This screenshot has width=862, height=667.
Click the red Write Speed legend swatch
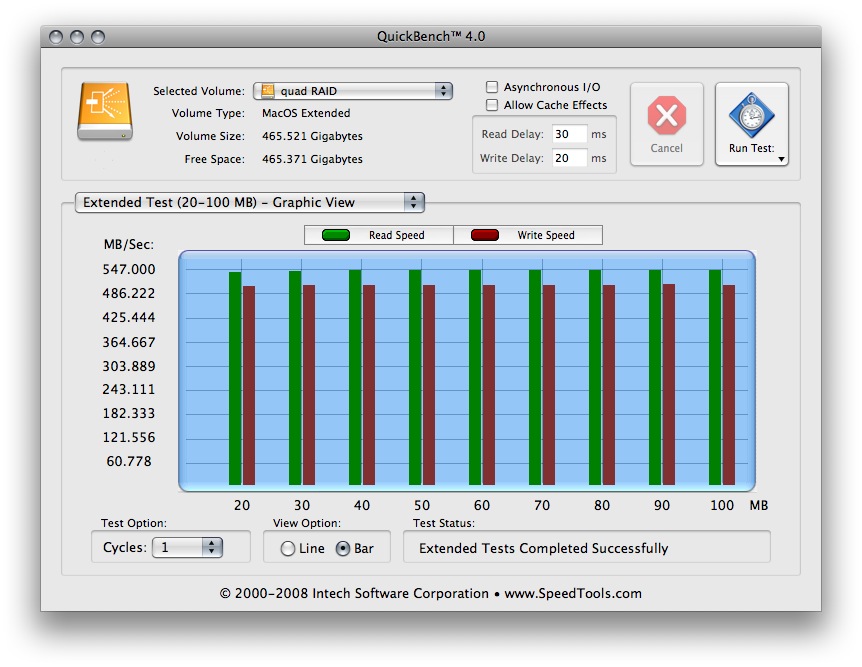pos(485,236)
